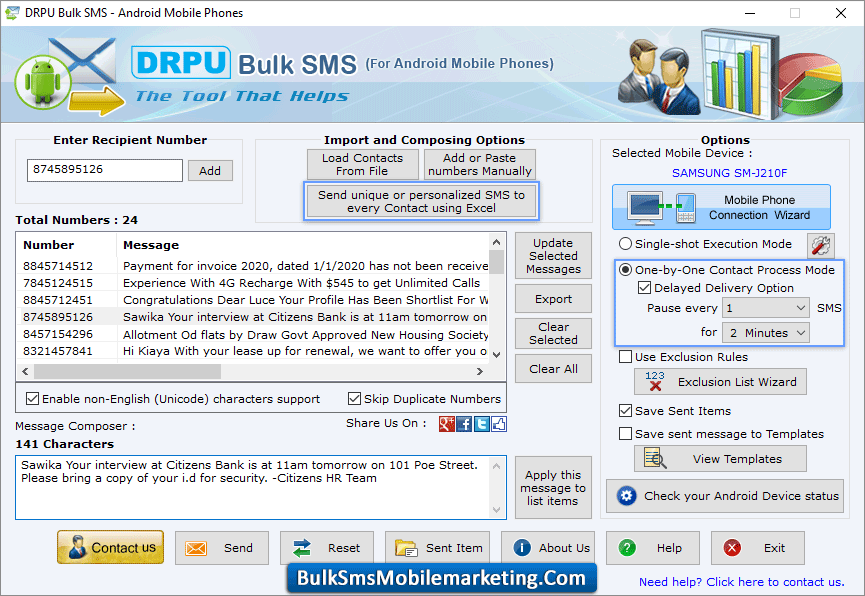Click the Sent Item folder icon
The width and height of the screenshot is (865, 596).
click(406, 548)
